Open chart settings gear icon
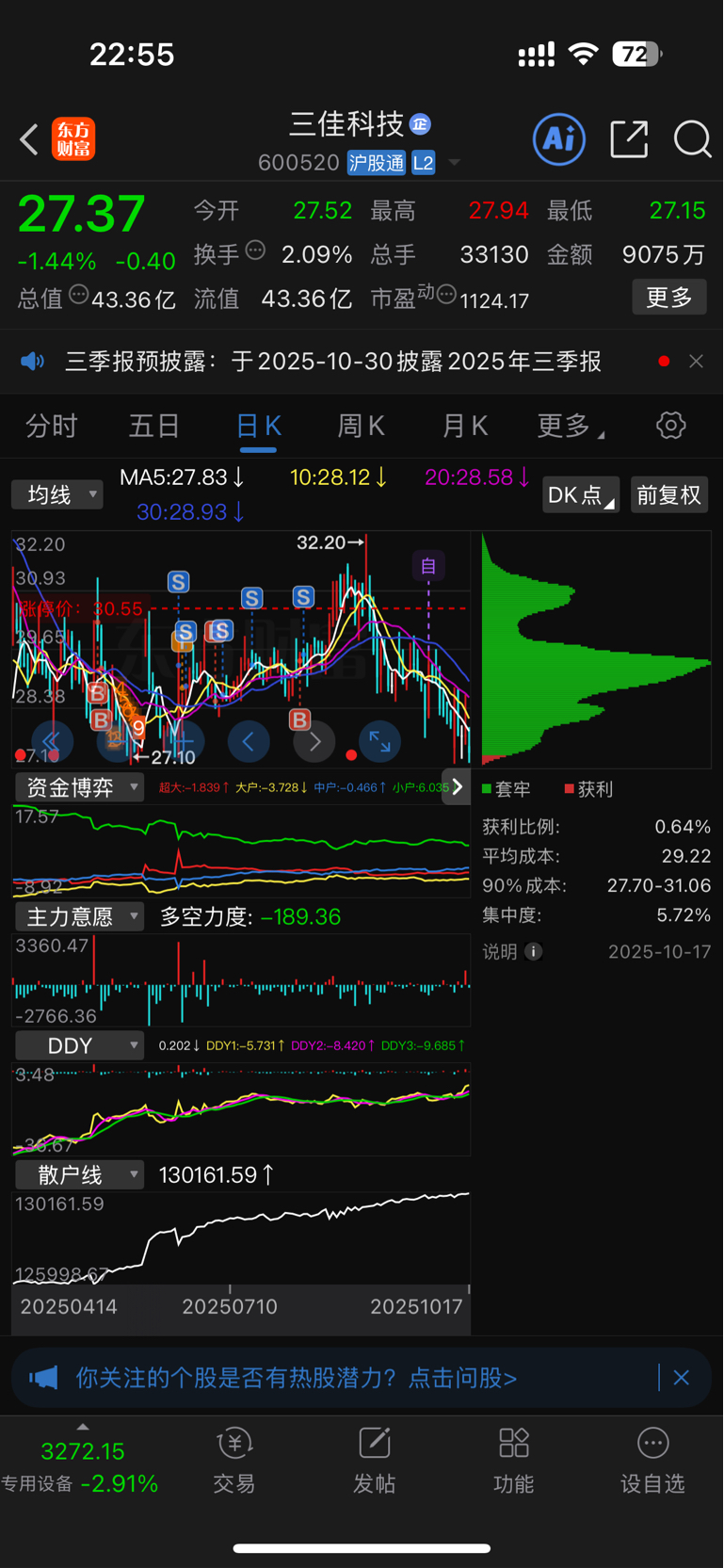 point(670,426)
